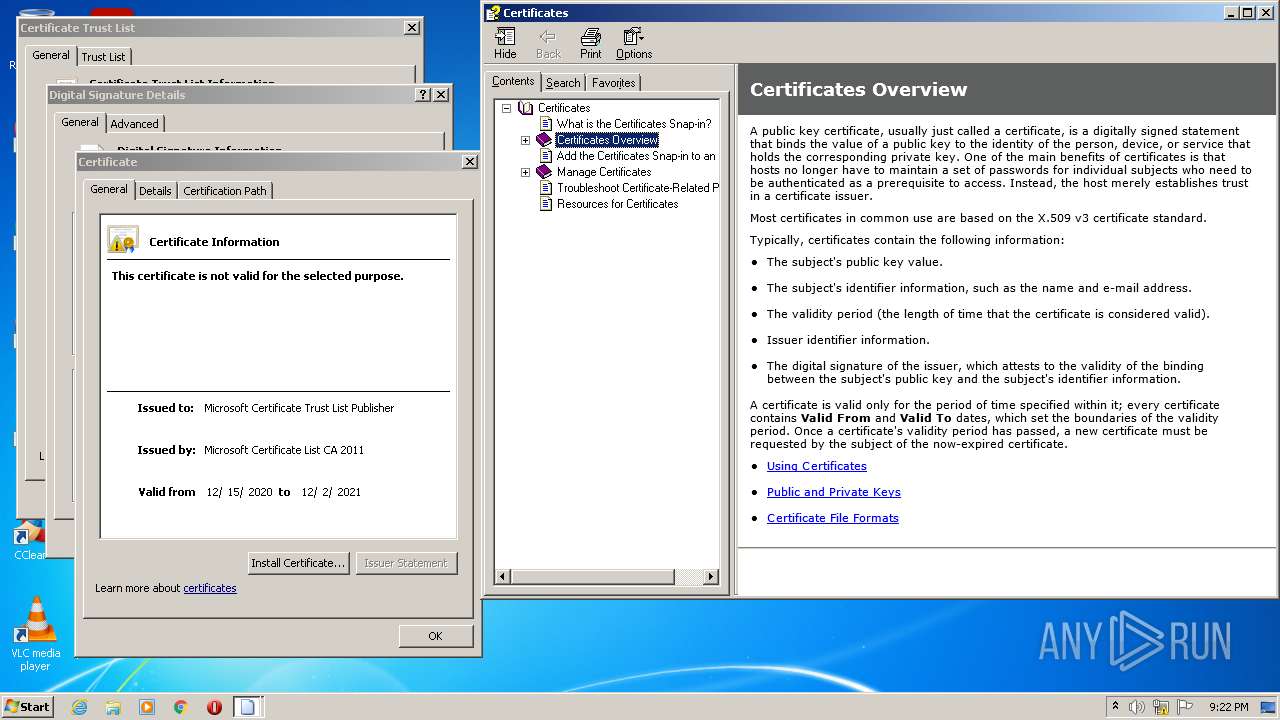Open Trust List tab in Certificate Trust List
Viewport: 1280px width, 720px height.
coord(103,57)
